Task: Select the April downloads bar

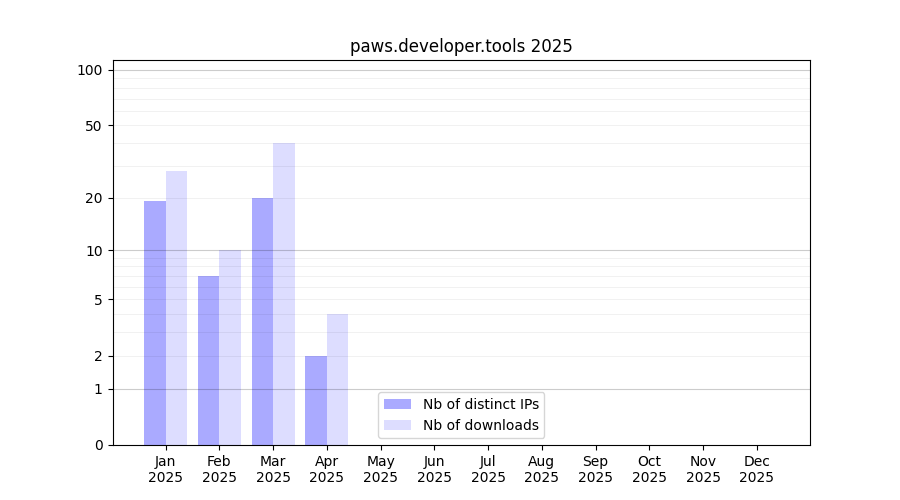Action: click(x=337, y=379)
